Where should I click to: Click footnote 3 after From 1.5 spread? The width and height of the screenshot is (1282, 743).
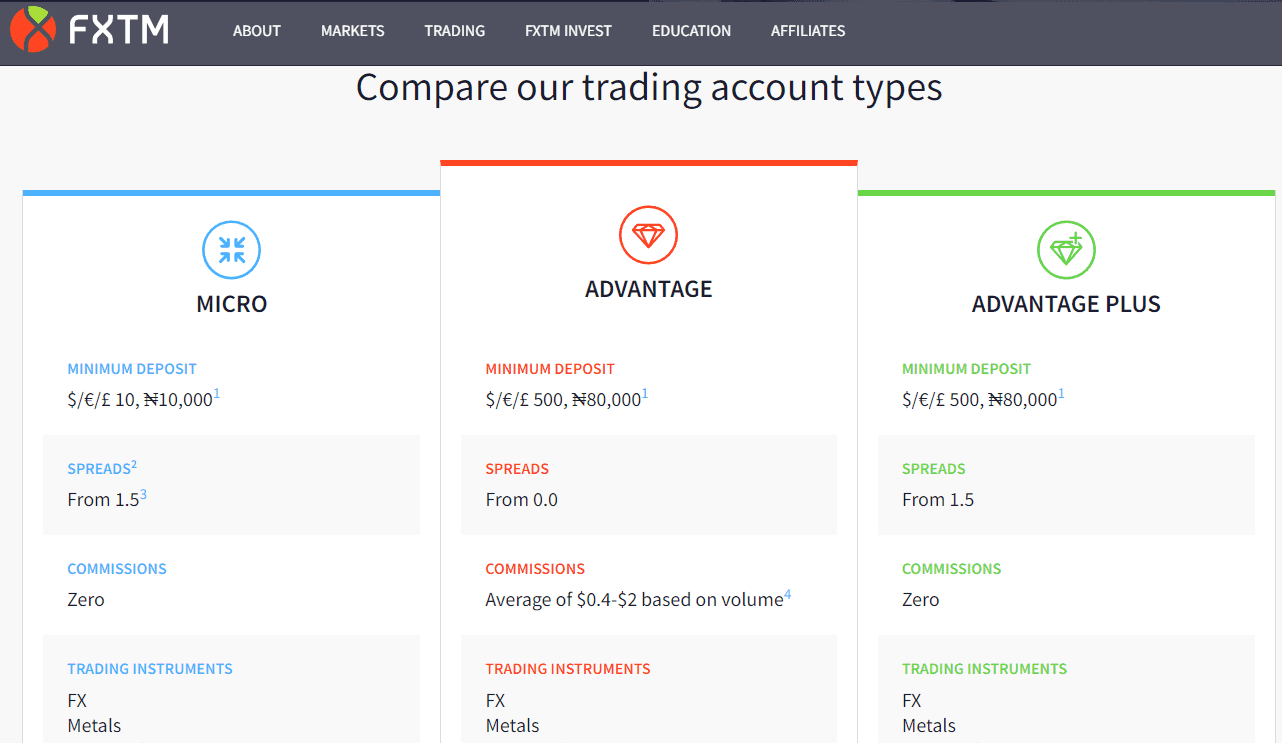point(143,492)
